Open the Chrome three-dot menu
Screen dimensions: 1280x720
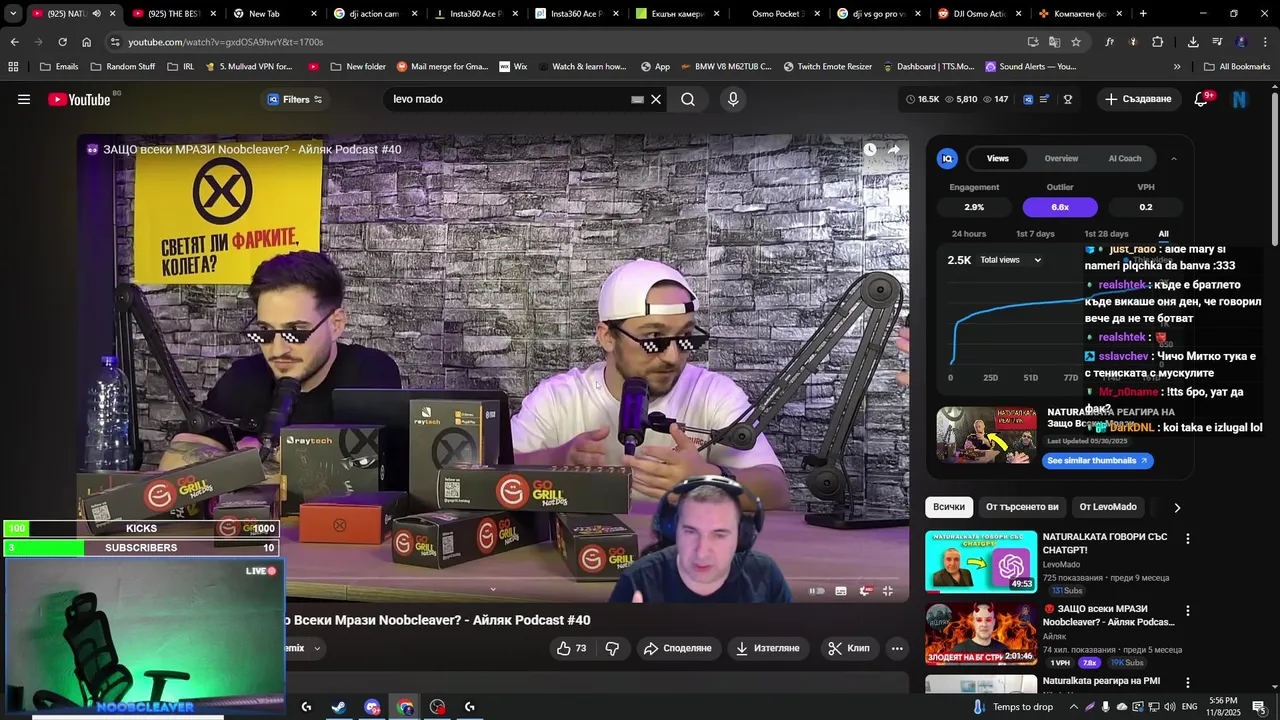[1264, 42]
